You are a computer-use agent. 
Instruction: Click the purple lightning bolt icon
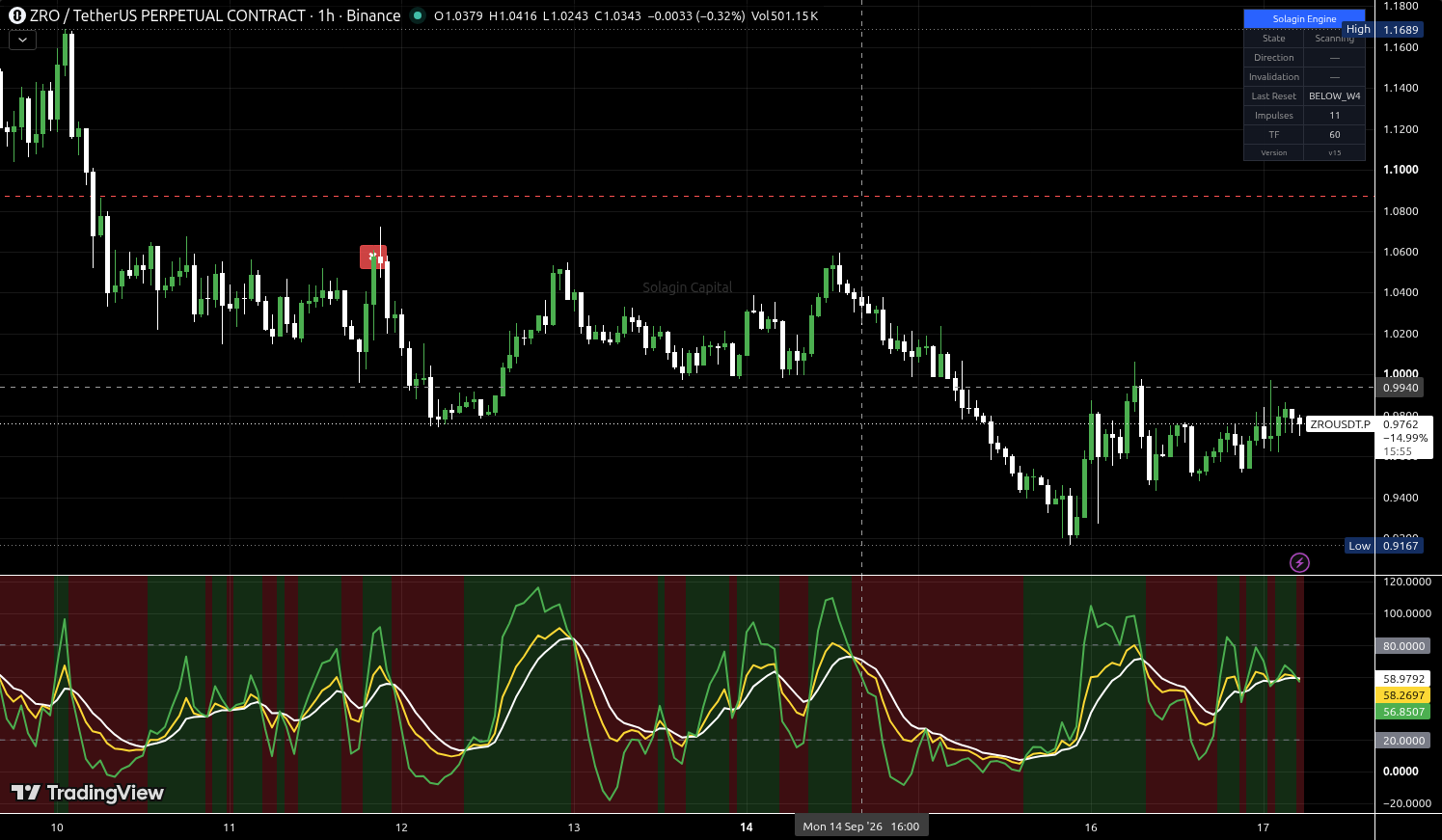[x=1299, y=562]
